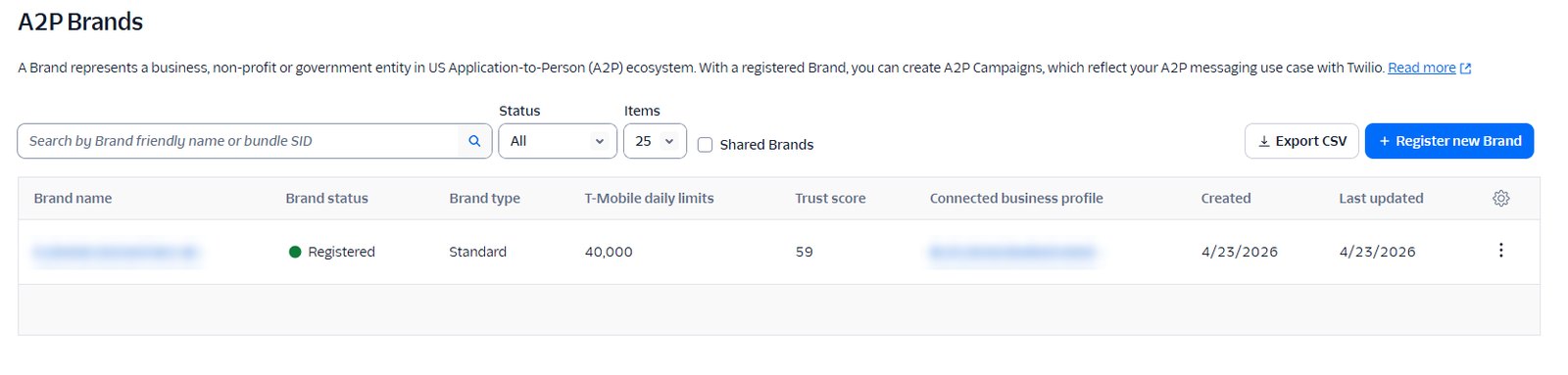The image size is (1568, 375).
Task: Click the external link icon beside Read more
Action: coord(1465,69)
